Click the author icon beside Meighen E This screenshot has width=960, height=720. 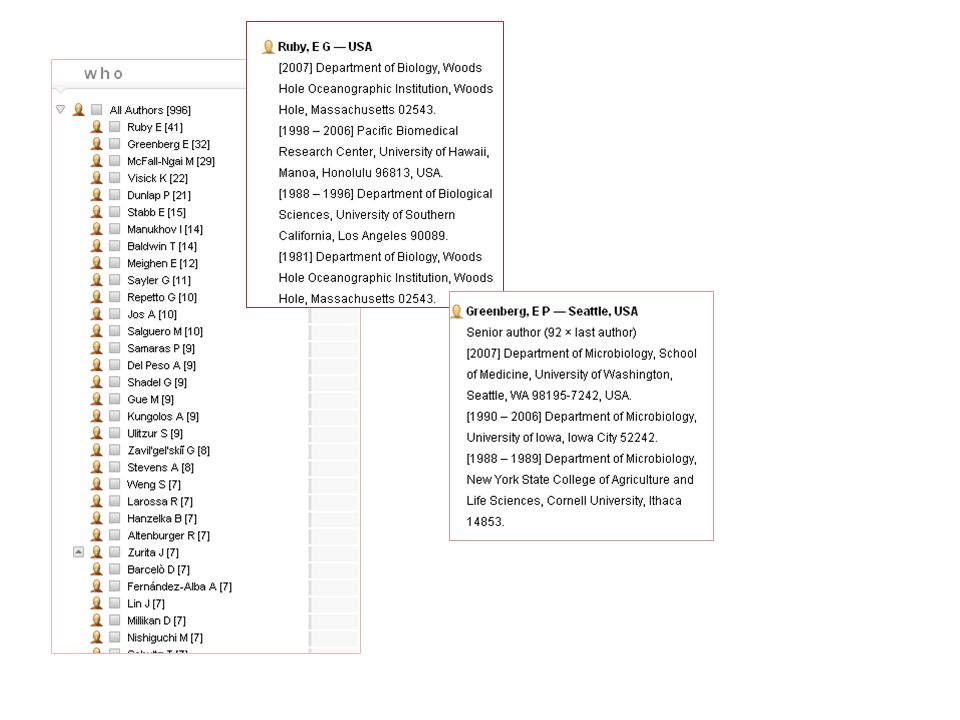[x=97, y=263]
